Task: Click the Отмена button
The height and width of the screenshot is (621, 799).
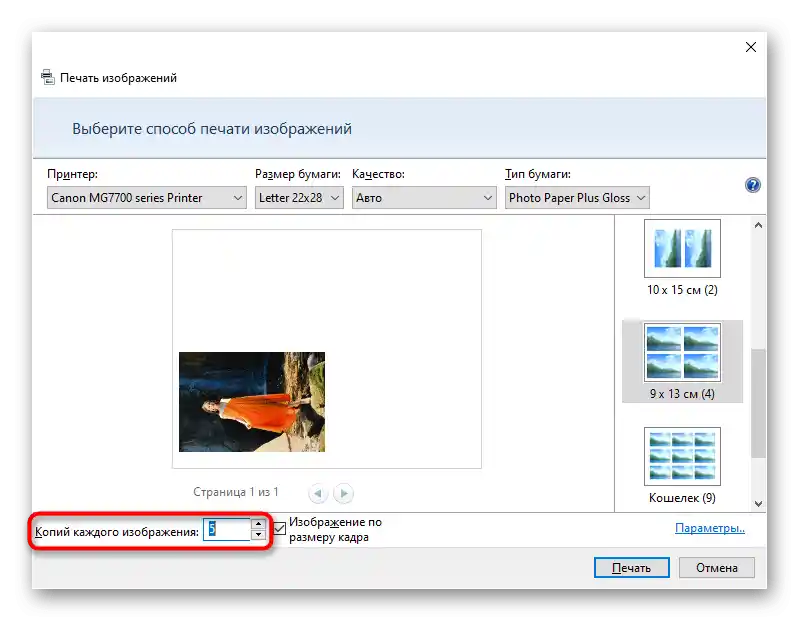Action: (716, 568)
